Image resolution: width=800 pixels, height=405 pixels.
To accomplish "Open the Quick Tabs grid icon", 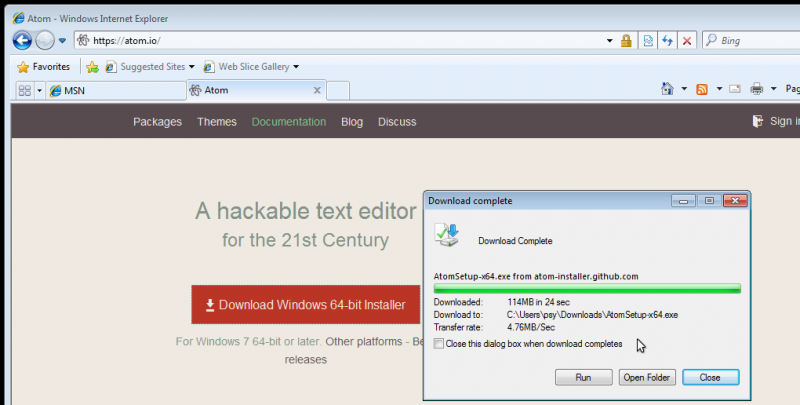I will point(24,91).
